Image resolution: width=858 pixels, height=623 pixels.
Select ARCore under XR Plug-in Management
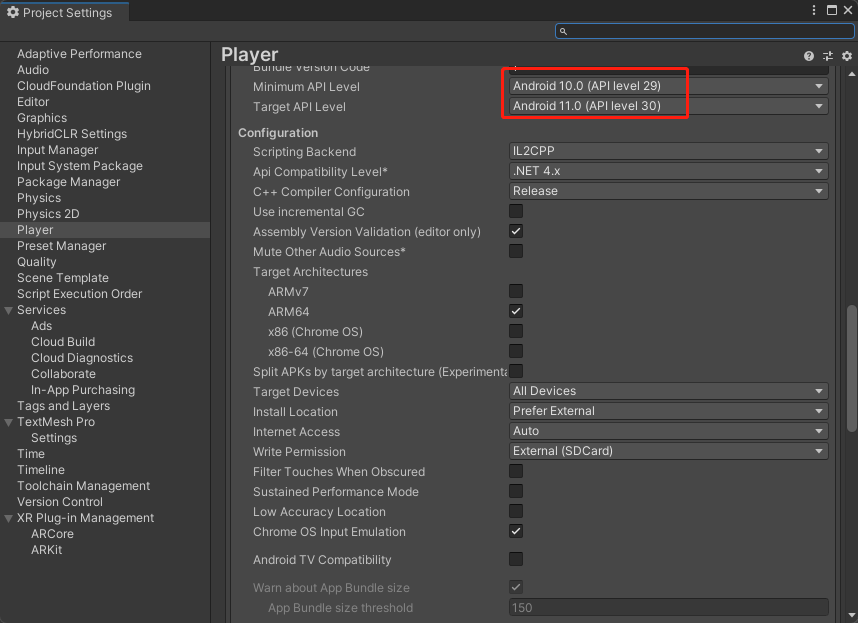point(53,534)
